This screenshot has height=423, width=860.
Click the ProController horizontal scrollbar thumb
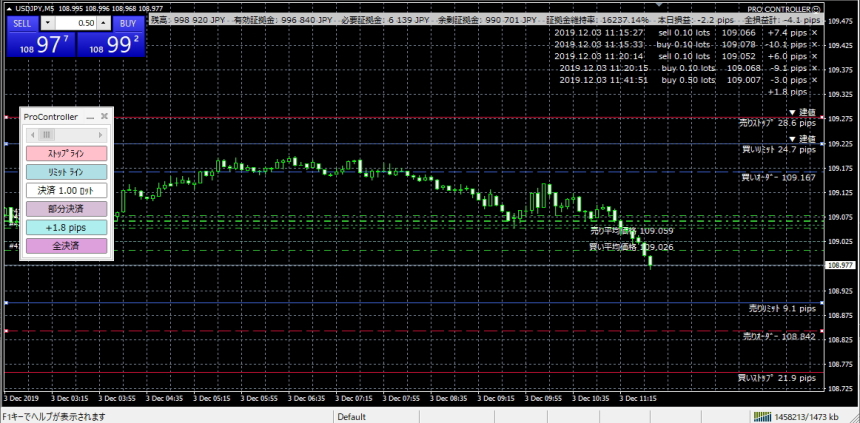[x=46, y=134]
